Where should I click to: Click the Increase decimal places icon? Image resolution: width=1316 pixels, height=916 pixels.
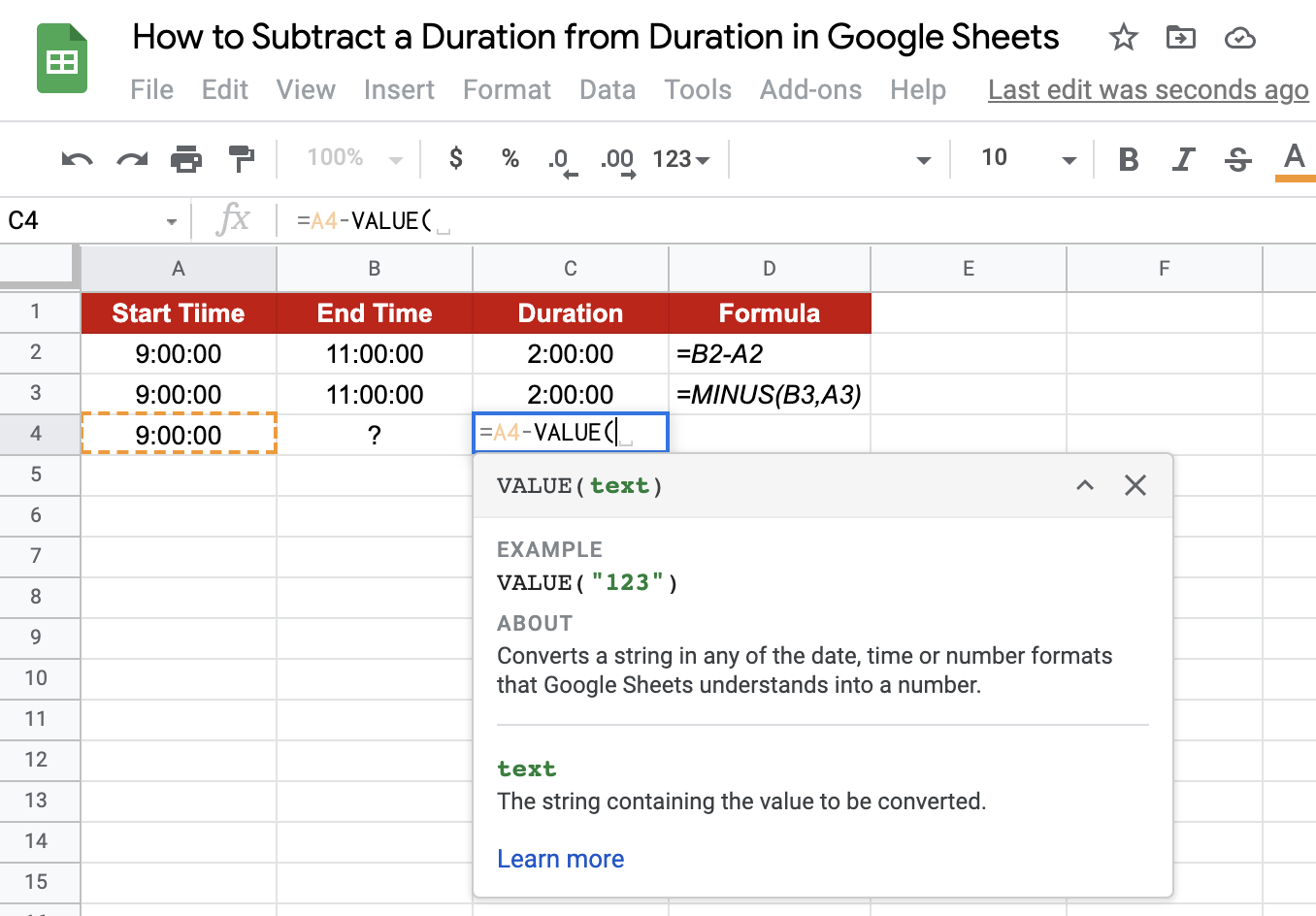tap(615, 158)
